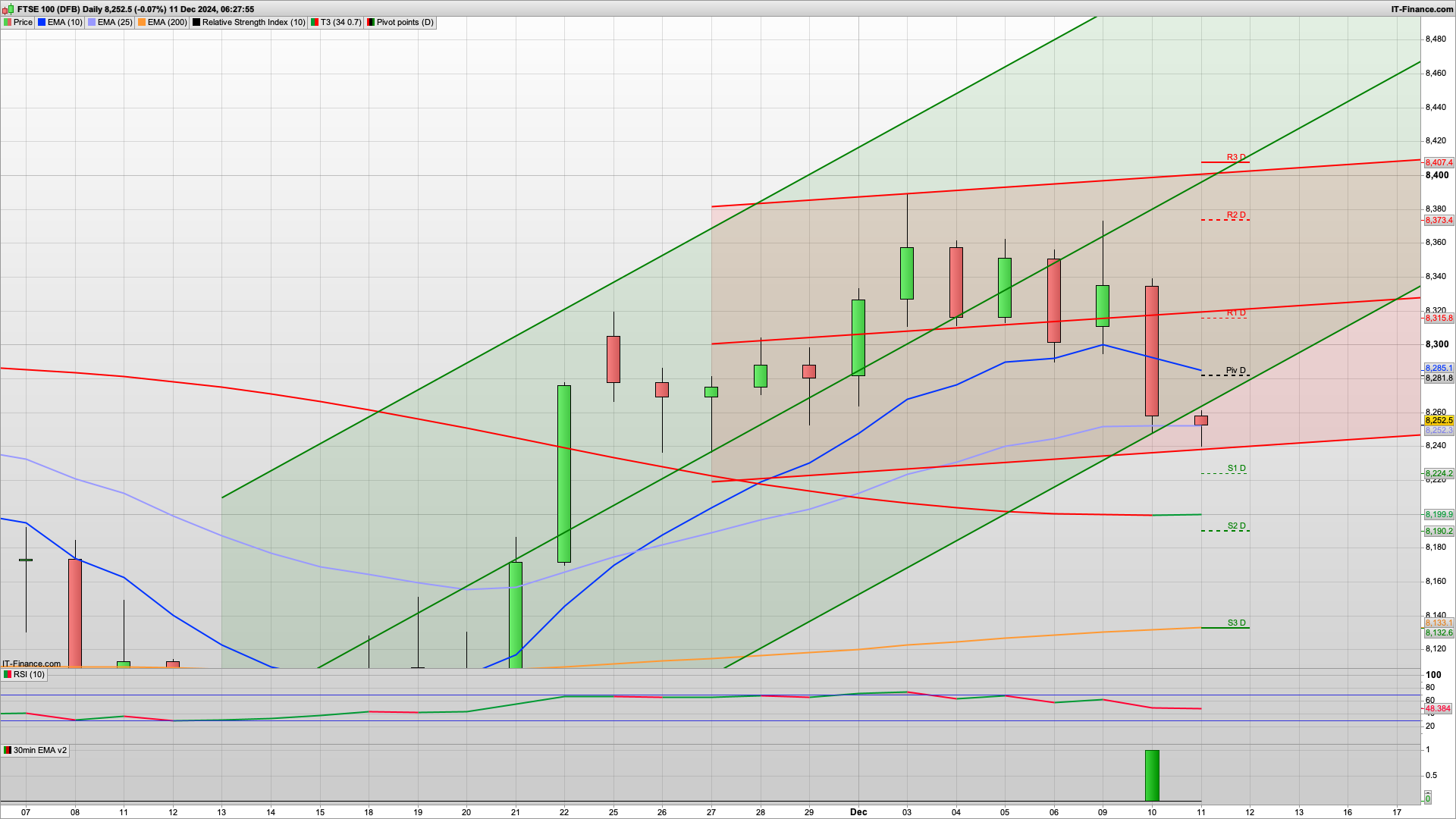Screen dimensions: 1456x819
Task: Click the large green candle on the 22nd
Action: click(x=564, y=474)
